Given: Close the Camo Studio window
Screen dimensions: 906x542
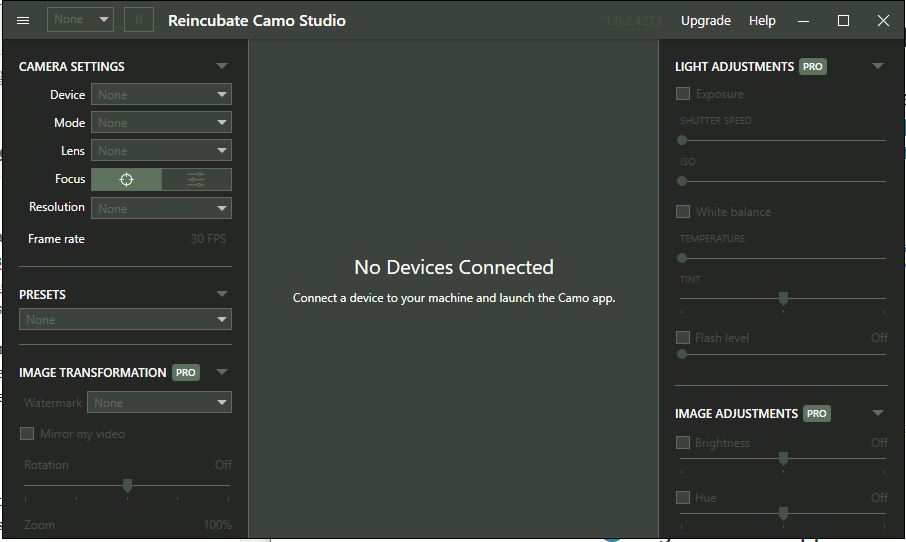Looking at the screenshot, I should pos(883,21).
